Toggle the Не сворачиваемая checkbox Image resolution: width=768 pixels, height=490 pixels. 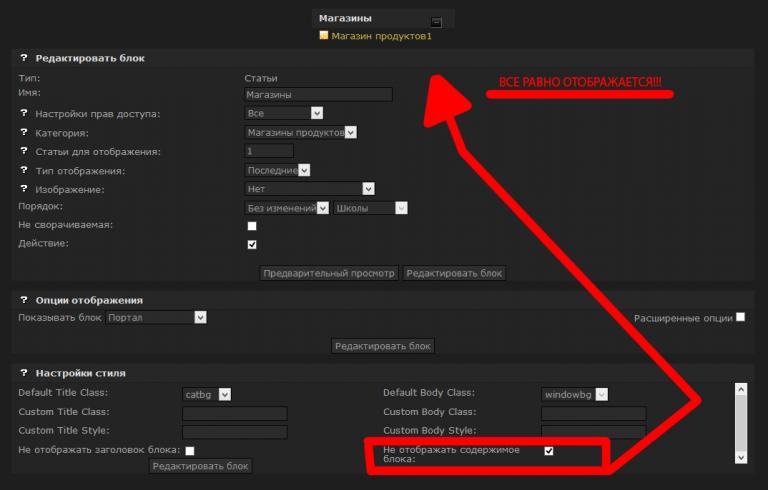pos(252,226)
